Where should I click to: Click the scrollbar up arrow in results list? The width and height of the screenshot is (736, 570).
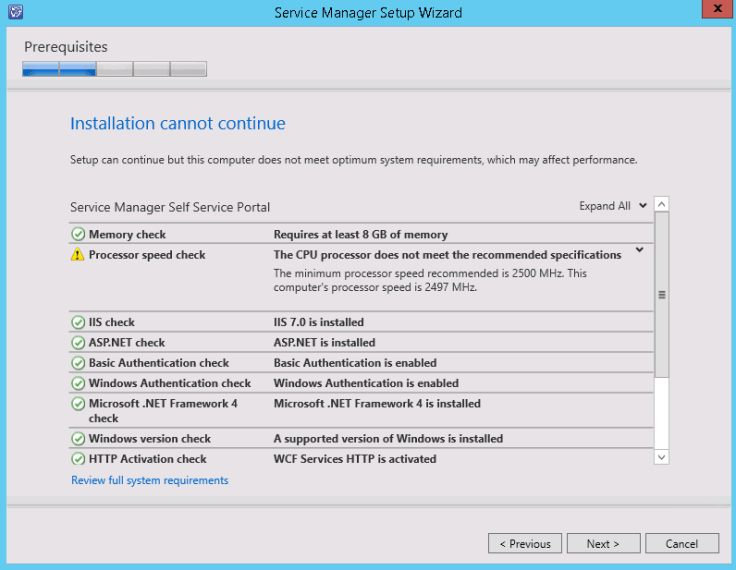(661, 205)
